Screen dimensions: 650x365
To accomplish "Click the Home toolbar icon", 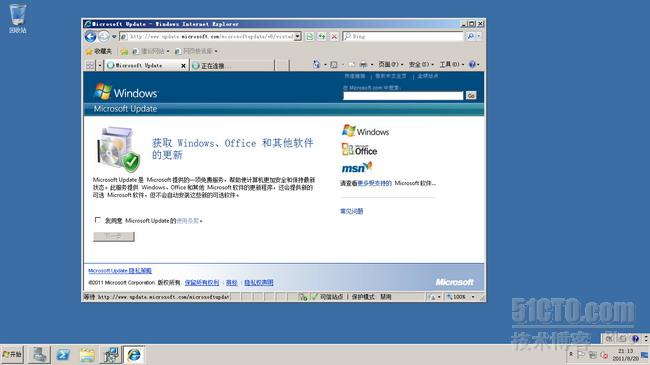I will (316, 64).
